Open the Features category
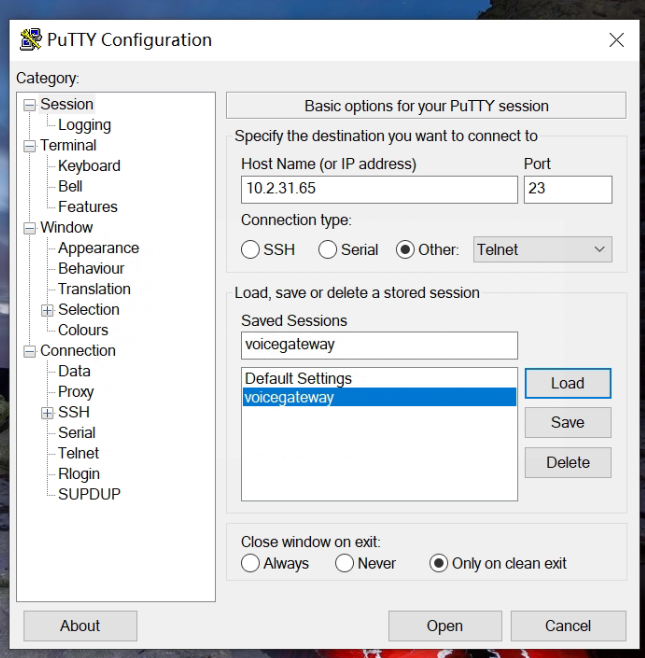 pyautogui.click(x=88, y=207)
